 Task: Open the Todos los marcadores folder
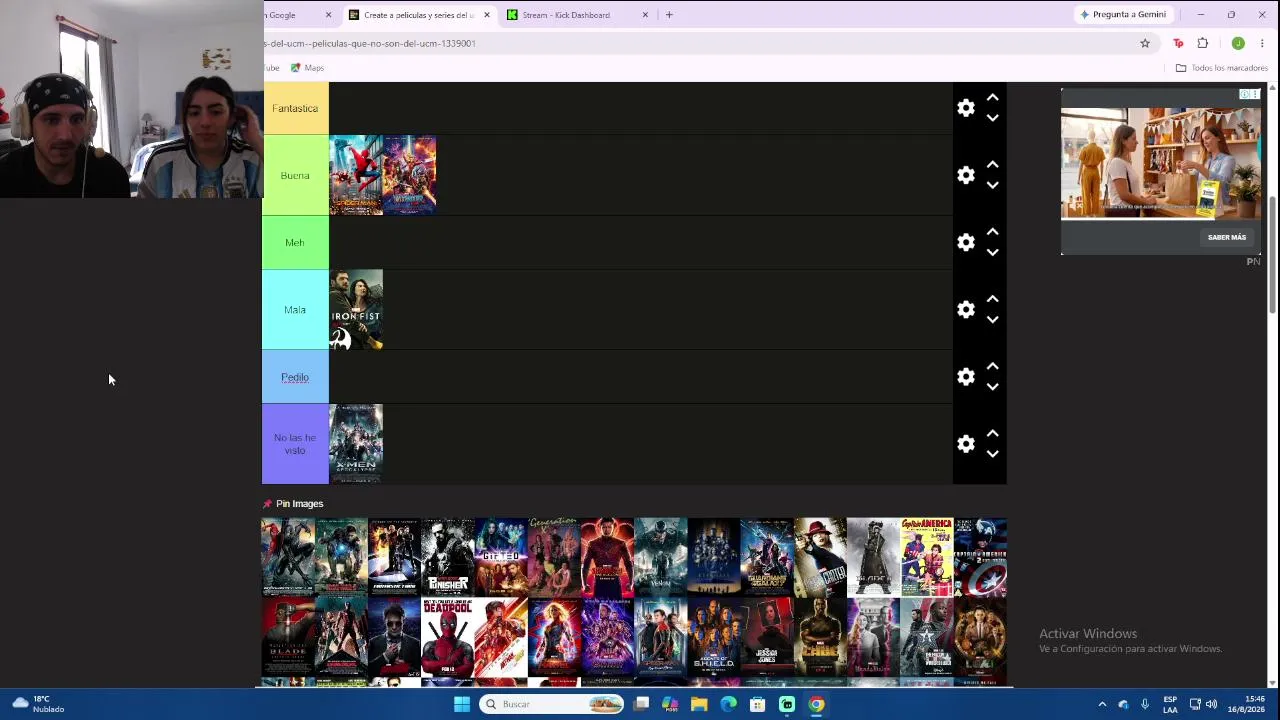[x=1222, y=68]
